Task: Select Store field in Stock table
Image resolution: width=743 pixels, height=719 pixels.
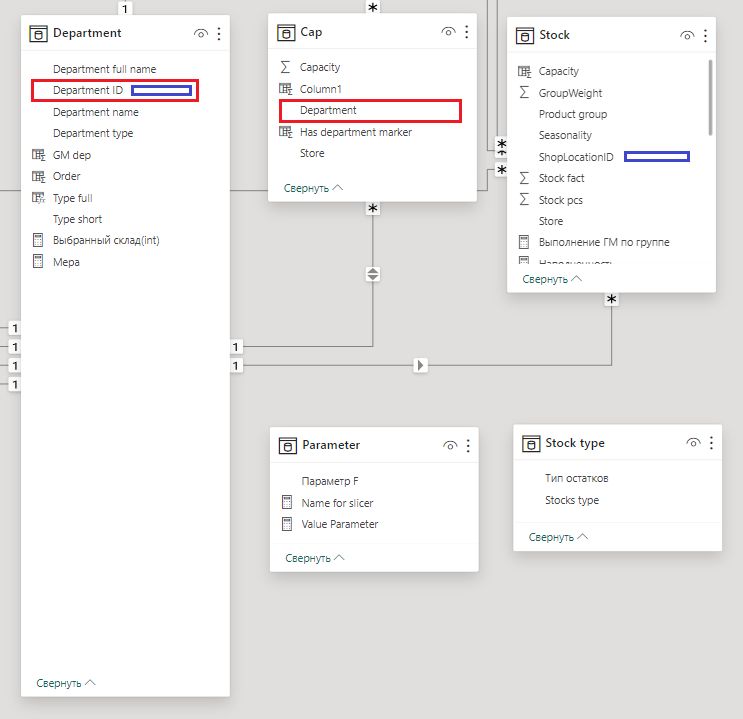Action: pyautogui.click(x=551, y=221)
